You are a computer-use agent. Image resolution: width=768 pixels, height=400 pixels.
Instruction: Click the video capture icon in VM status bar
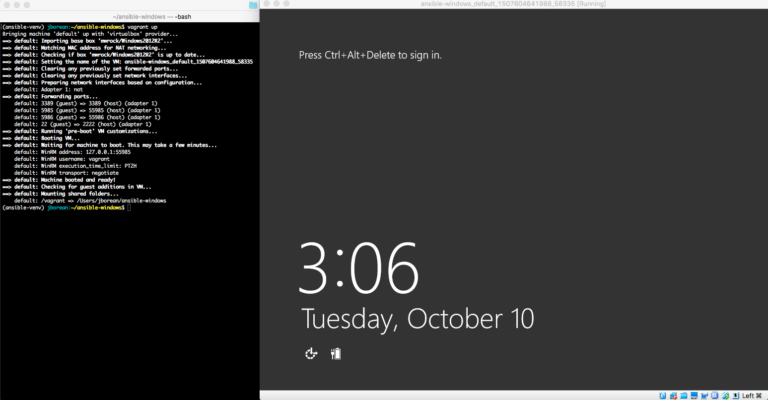point(704,396)
